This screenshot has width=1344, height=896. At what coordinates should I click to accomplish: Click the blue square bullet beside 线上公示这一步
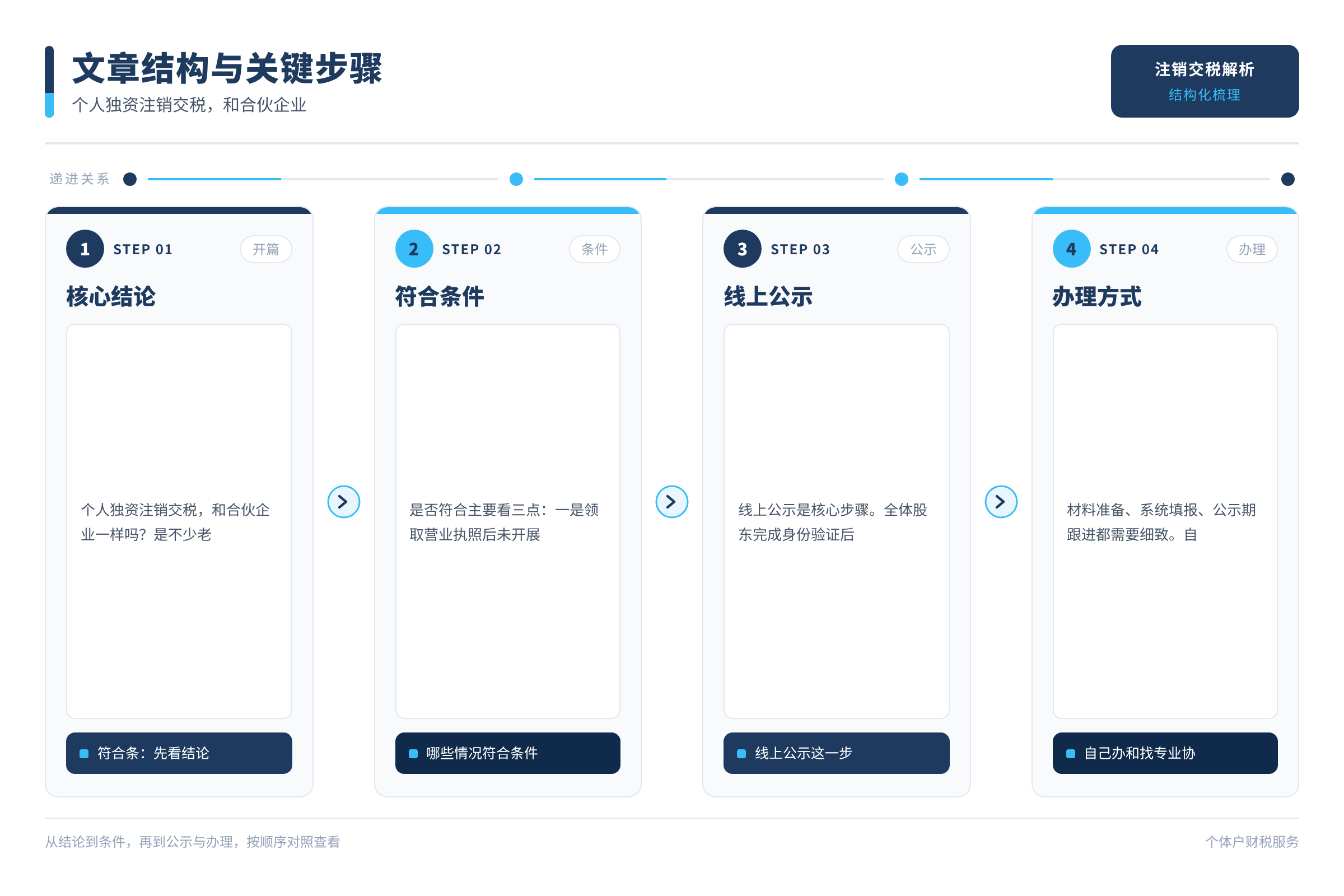741,754
